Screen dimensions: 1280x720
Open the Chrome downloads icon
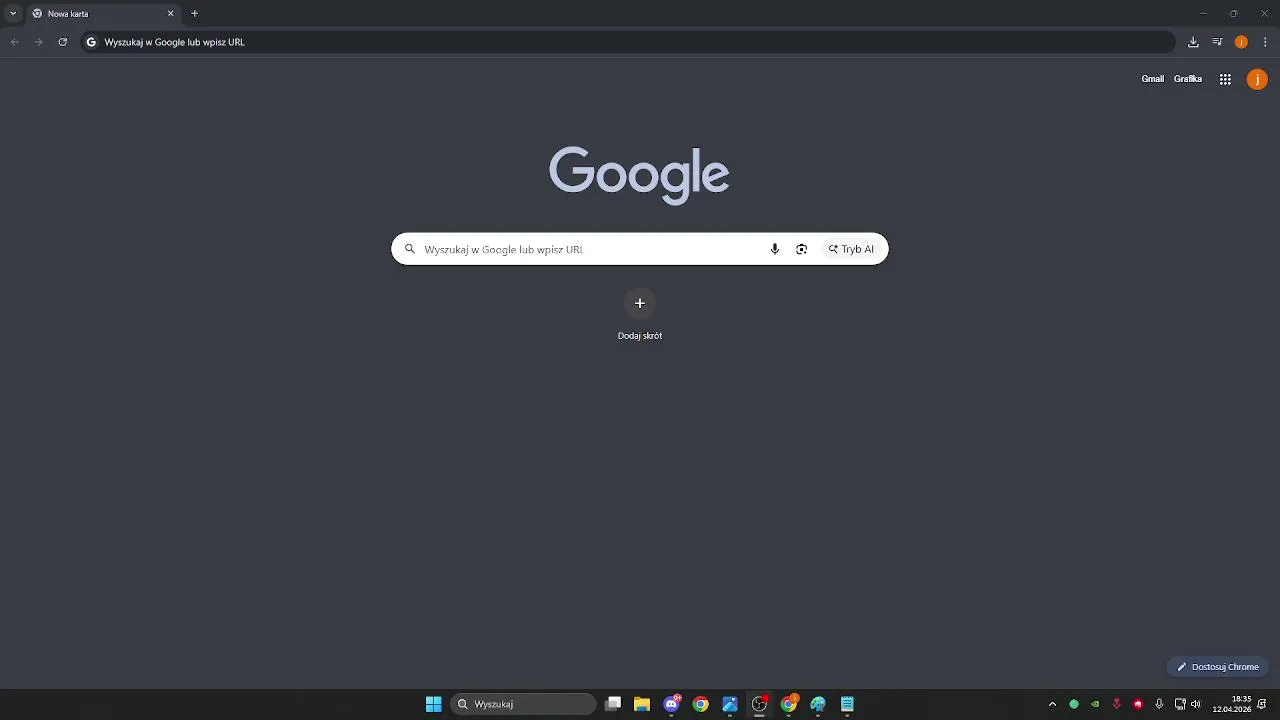point(1193,42)
